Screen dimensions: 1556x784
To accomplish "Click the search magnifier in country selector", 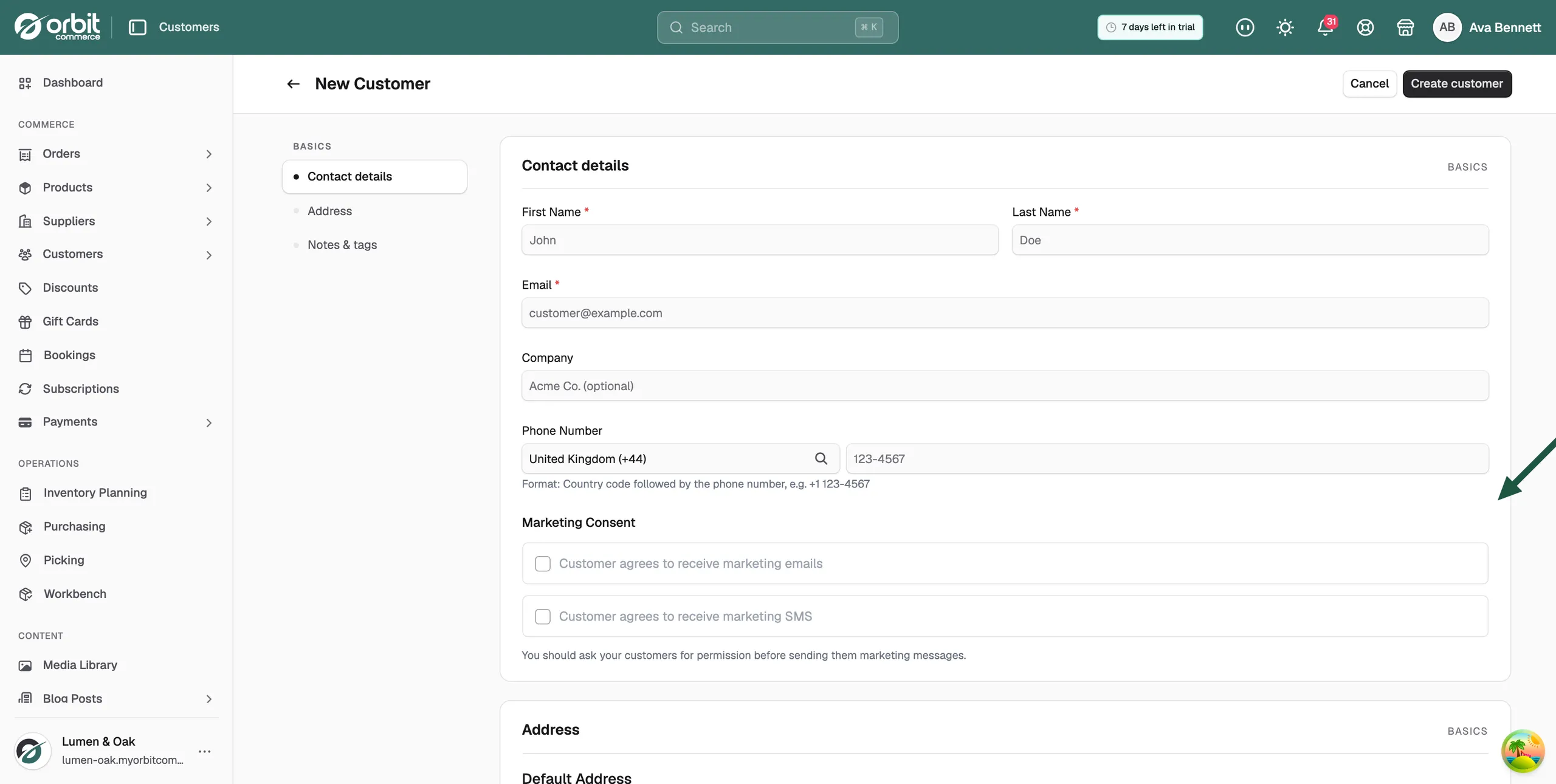I will (821, 459).
